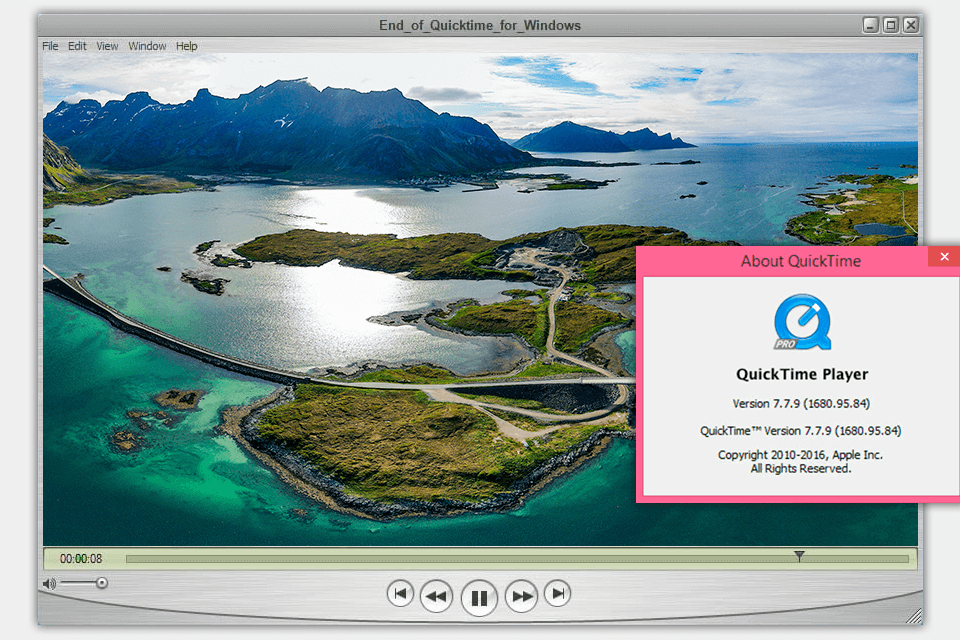Click the 00:00:08 time display
Image resolution: width=960 pixels, height=640 pixels.
coord(81,559)
